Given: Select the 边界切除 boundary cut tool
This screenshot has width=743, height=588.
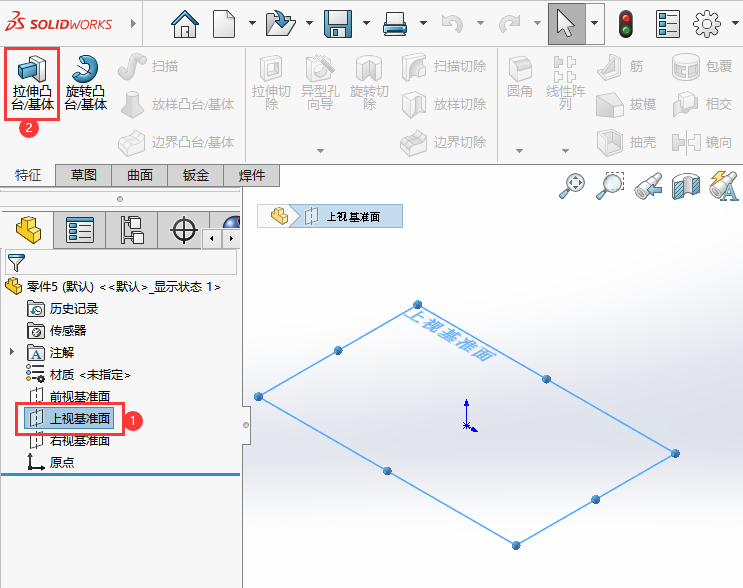Looking at the screenshot, I should click(x=444, y=142).
